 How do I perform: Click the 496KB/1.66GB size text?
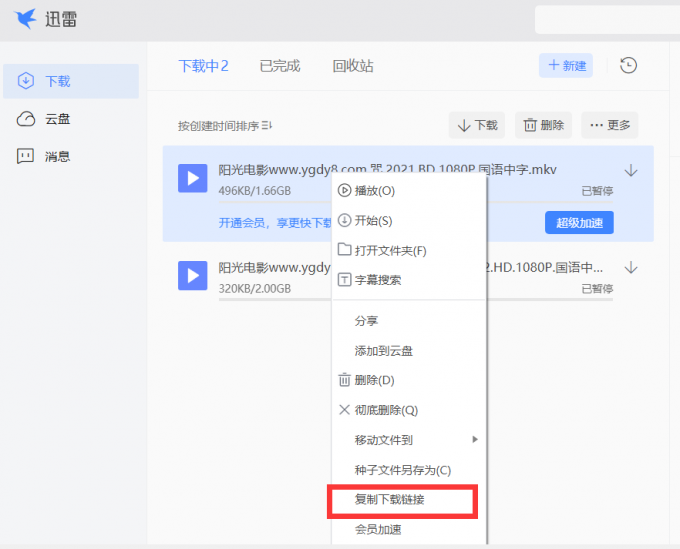click(255, 191)
